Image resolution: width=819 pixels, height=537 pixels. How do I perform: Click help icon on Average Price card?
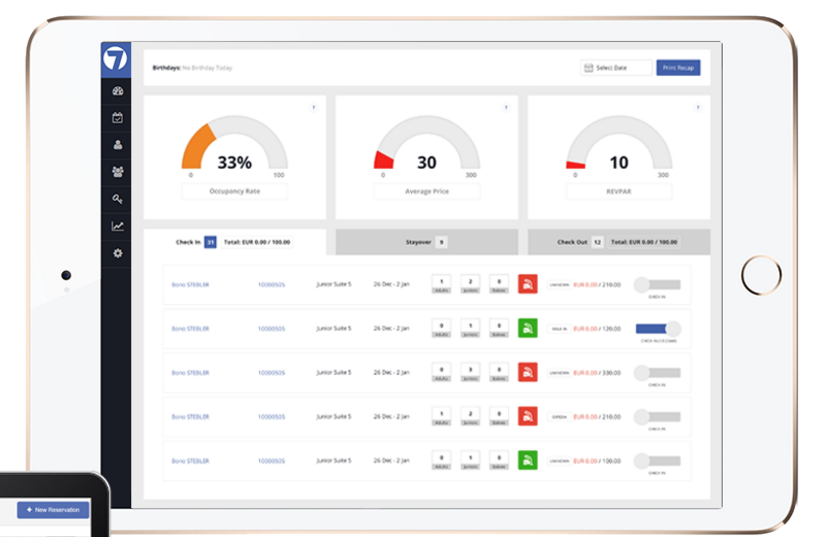coord(506,108)
